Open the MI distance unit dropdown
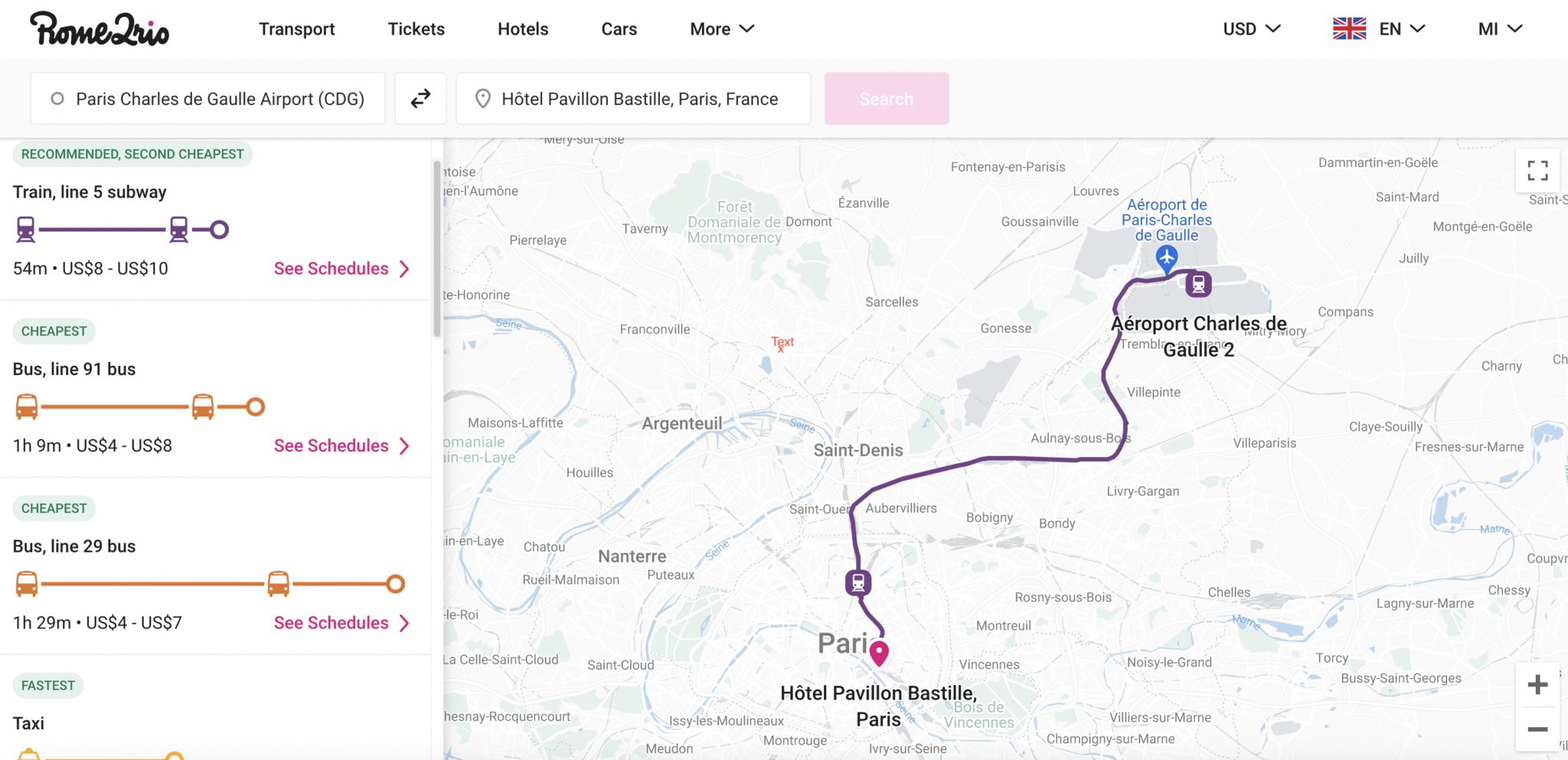 click(1498, 28)
